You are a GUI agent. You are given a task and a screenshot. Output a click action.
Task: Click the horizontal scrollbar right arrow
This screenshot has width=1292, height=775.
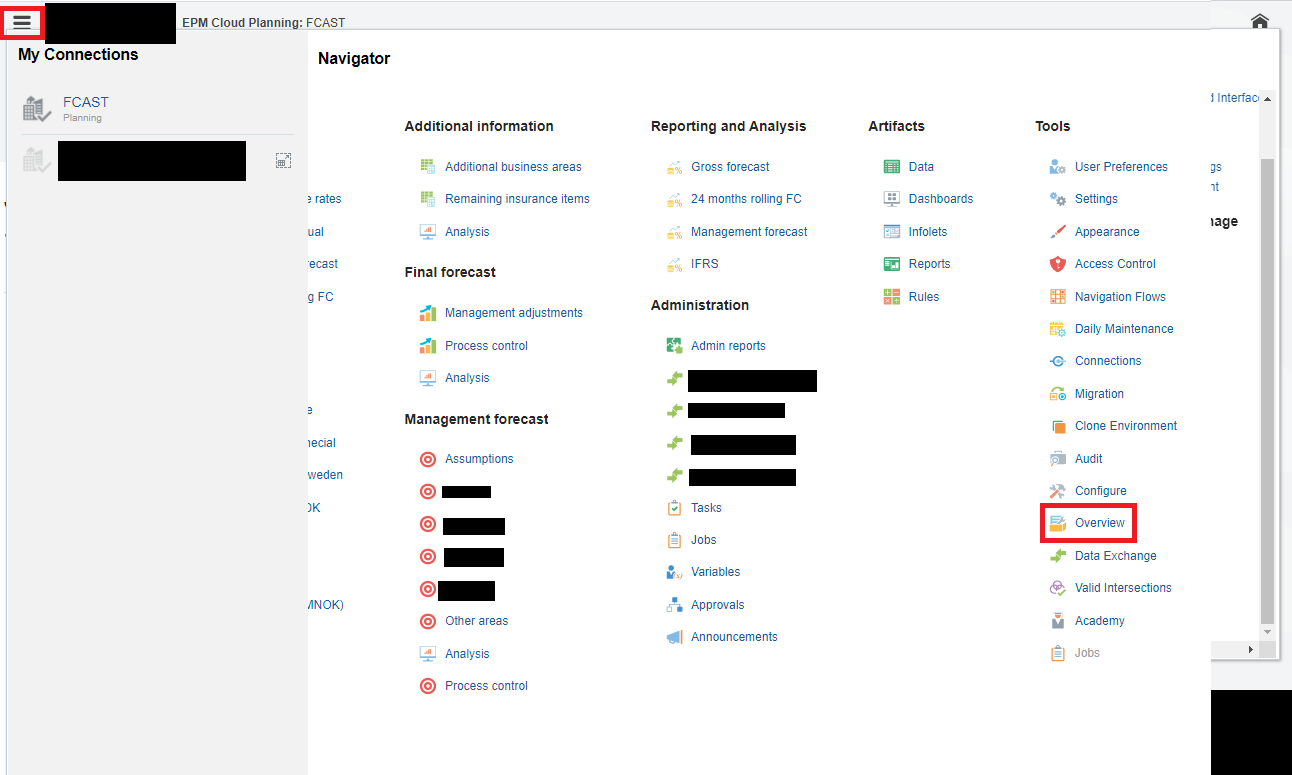tap(1250, 650)
